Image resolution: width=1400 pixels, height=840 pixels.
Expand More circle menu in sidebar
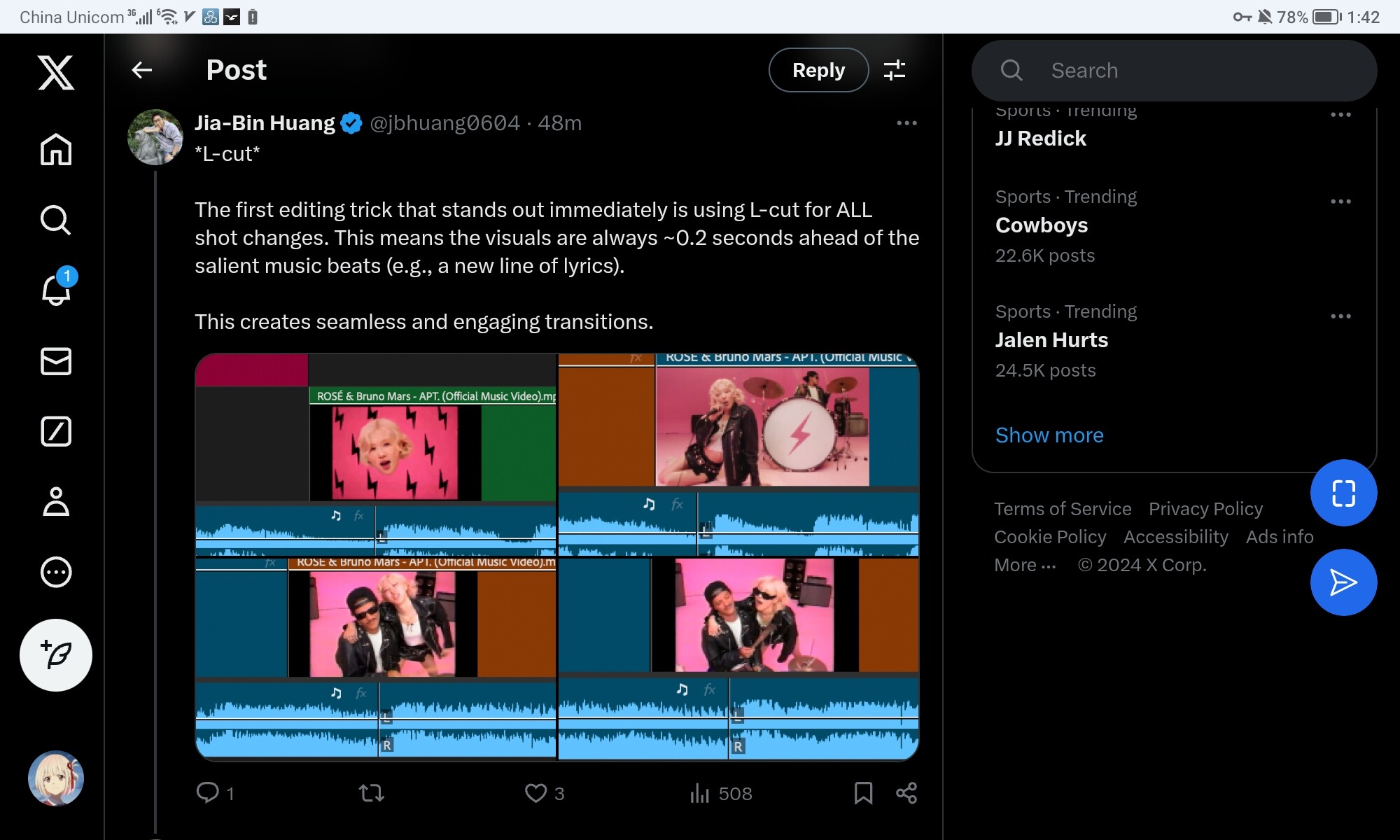click(x=56, y=572)
